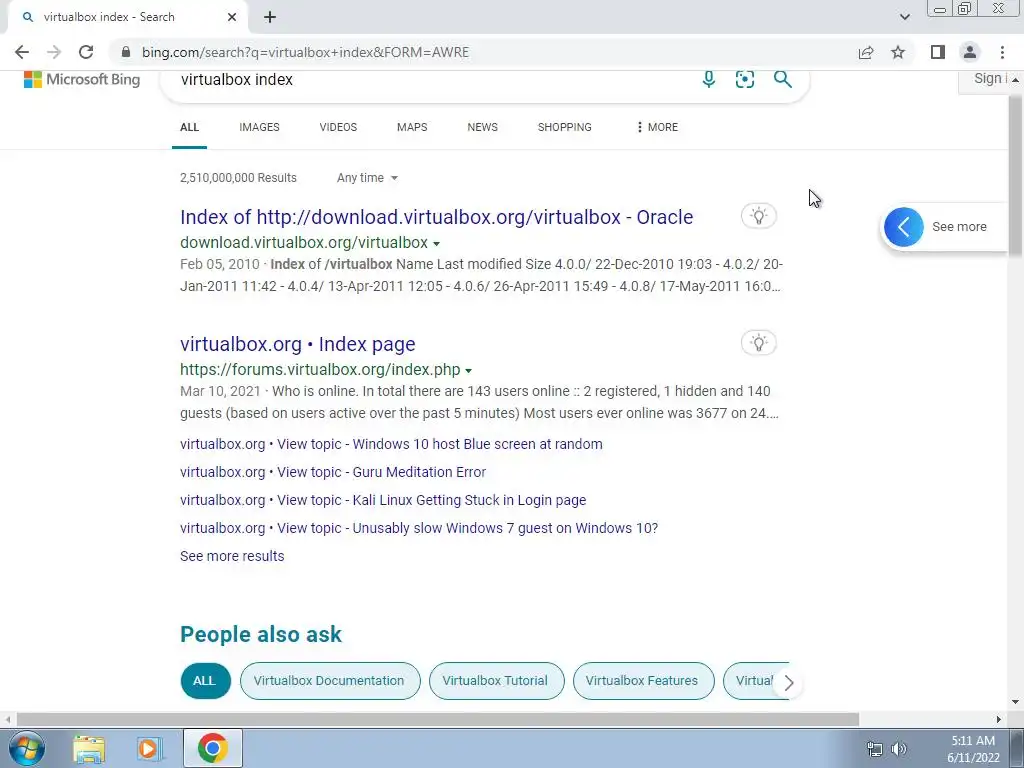Screen dimensions: 1024x768
Task: Select the ALL chip under People also ask
Action: click(x=205, y=680)
